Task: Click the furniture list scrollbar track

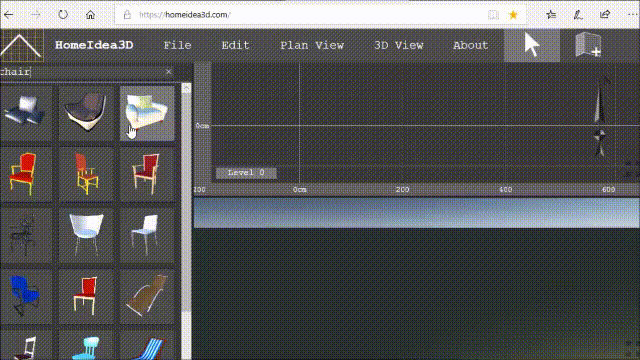Action: tap(186, 335)
